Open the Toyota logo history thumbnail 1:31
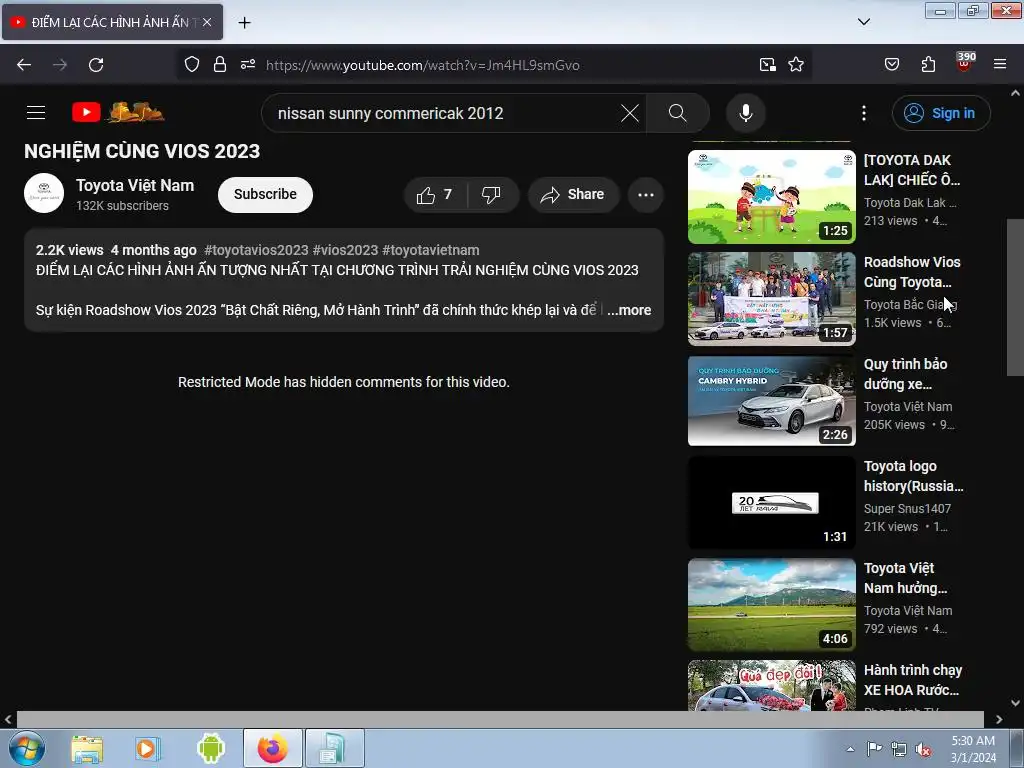 coord(771,502)
